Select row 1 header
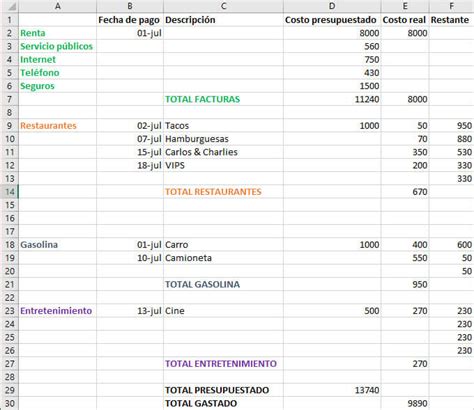Image resolution: width=474 pixels, height=410 pixels. 9,20
